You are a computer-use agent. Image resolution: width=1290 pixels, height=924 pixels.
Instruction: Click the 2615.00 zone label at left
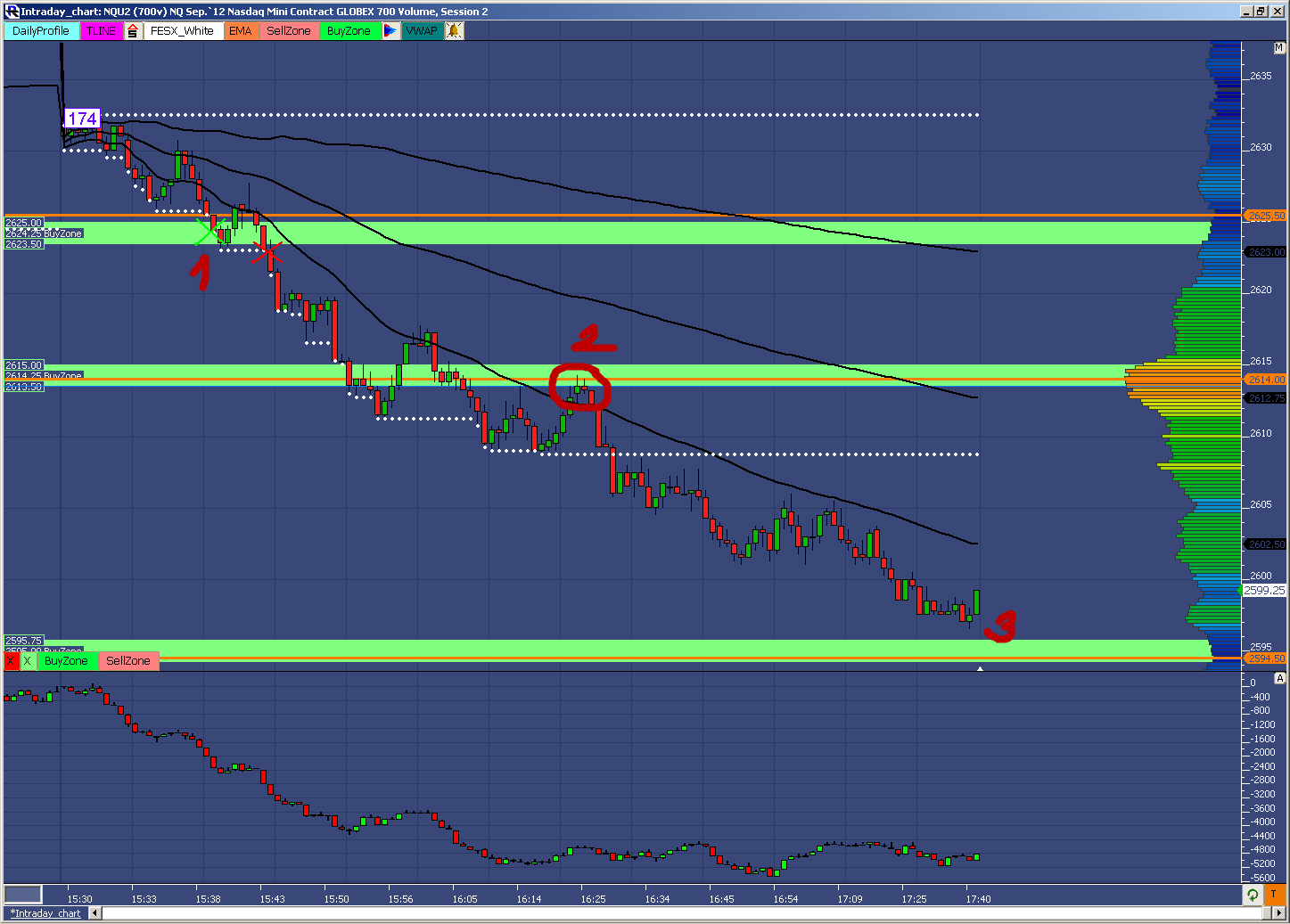tap(24, 365)
